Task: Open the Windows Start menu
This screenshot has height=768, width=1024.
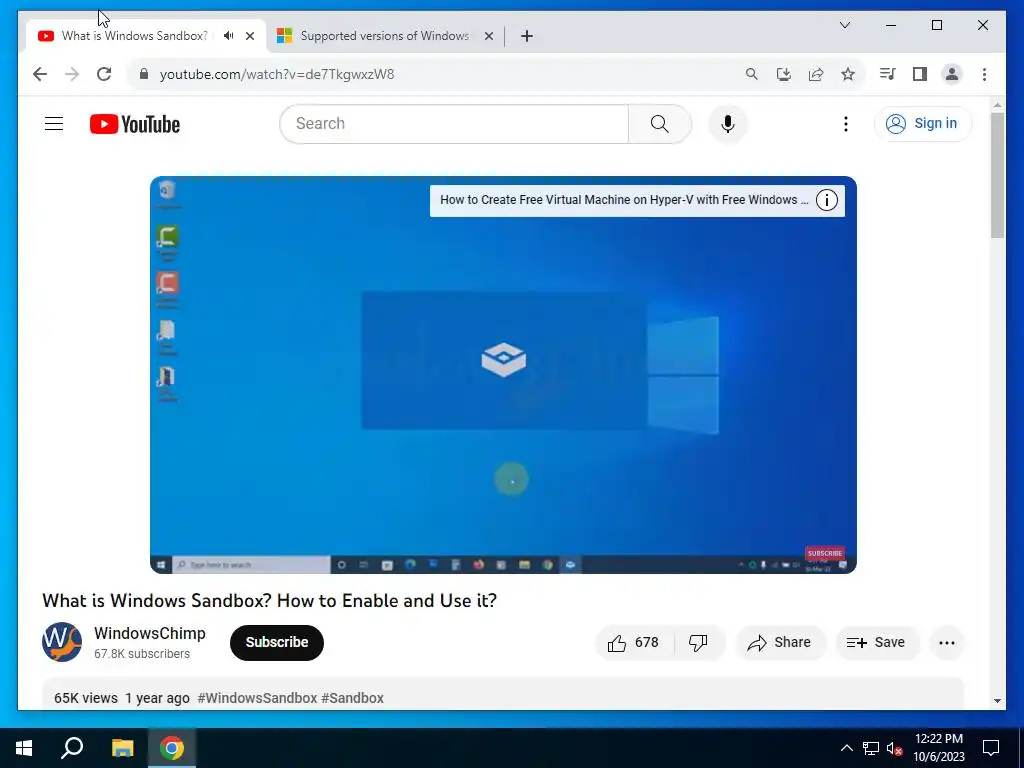Action: point(24,748)
